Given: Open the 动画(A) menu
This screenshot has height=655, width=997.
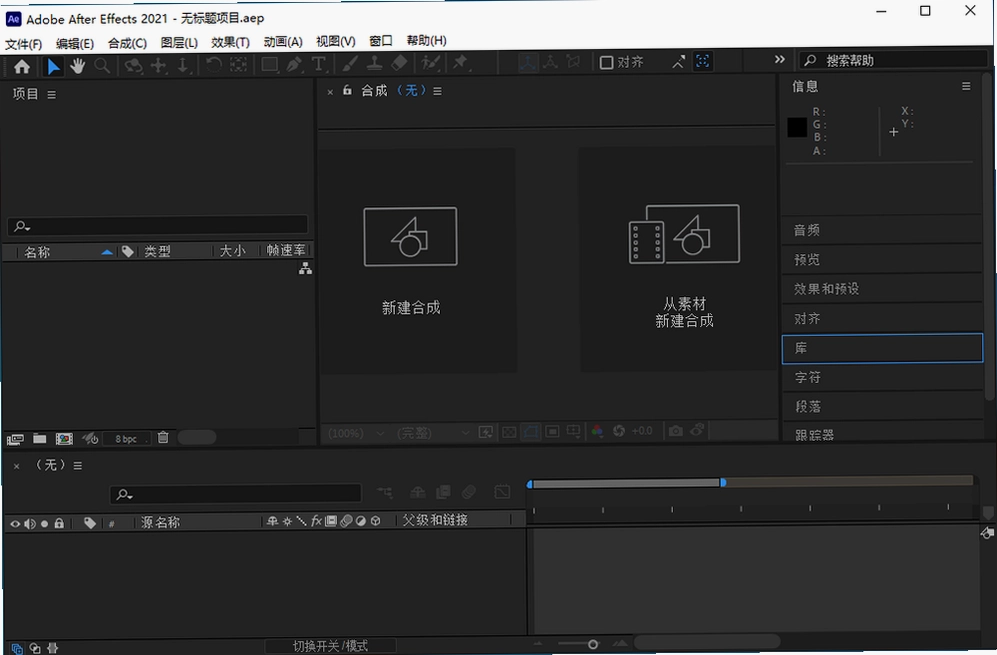Looking at the screenshot, I should point(283,42).
